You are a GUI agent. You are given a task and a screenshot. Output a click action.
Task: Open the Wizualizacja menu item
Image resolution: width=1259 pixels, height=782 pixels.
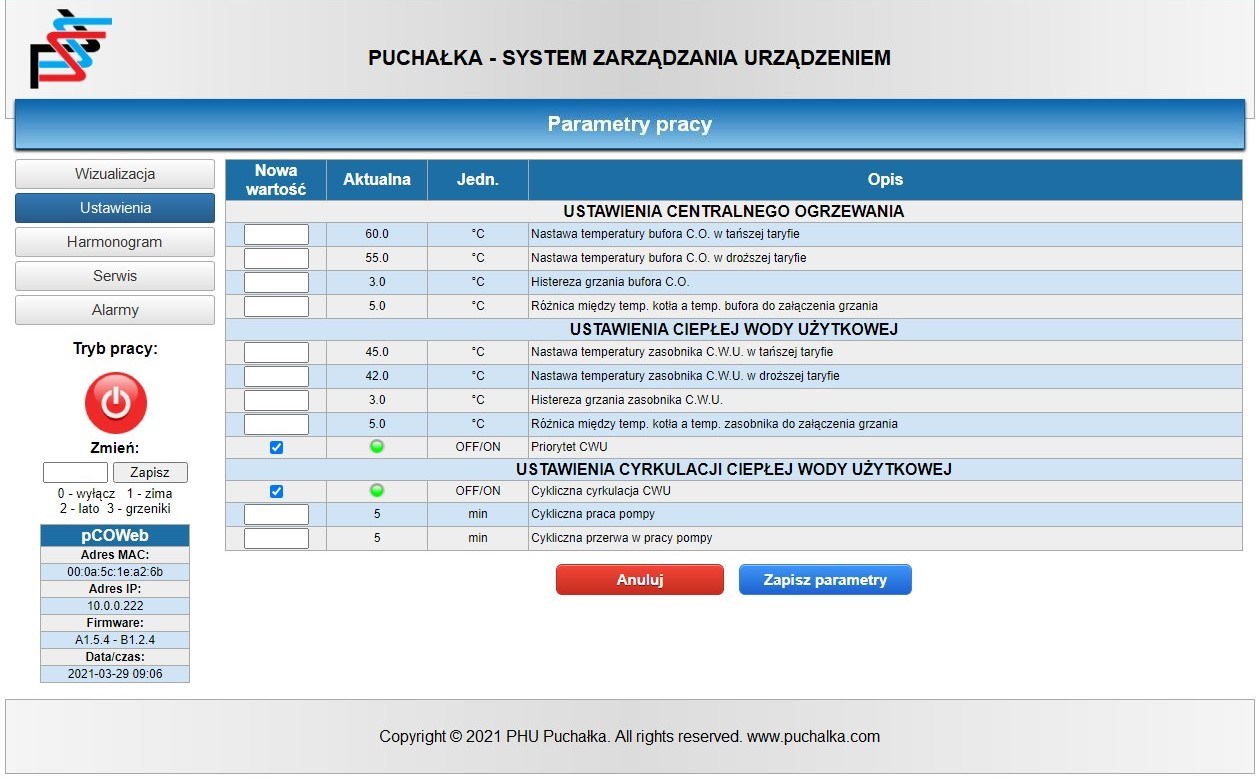(x=115, y=174)
